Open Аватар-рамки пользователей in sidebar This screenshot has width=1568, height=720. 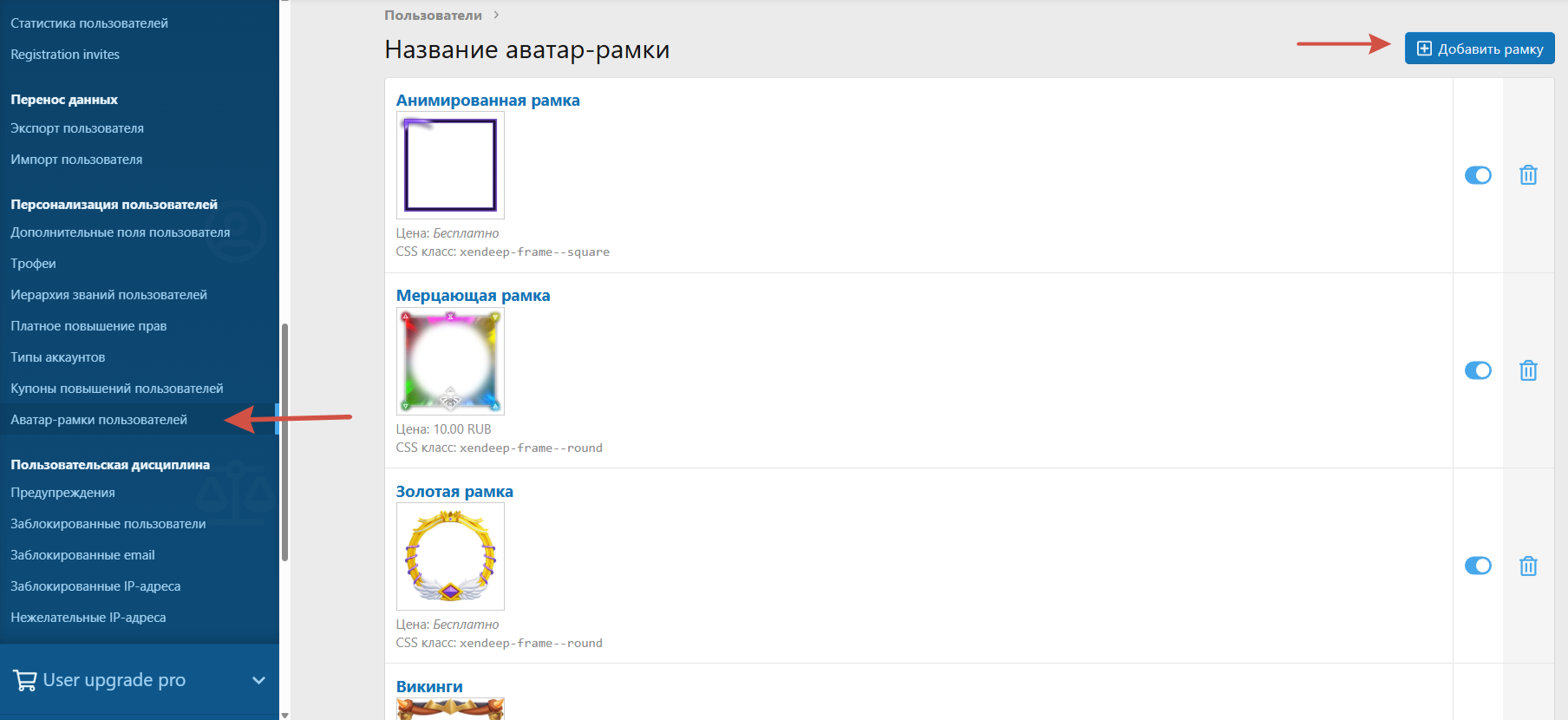[99, 420]
